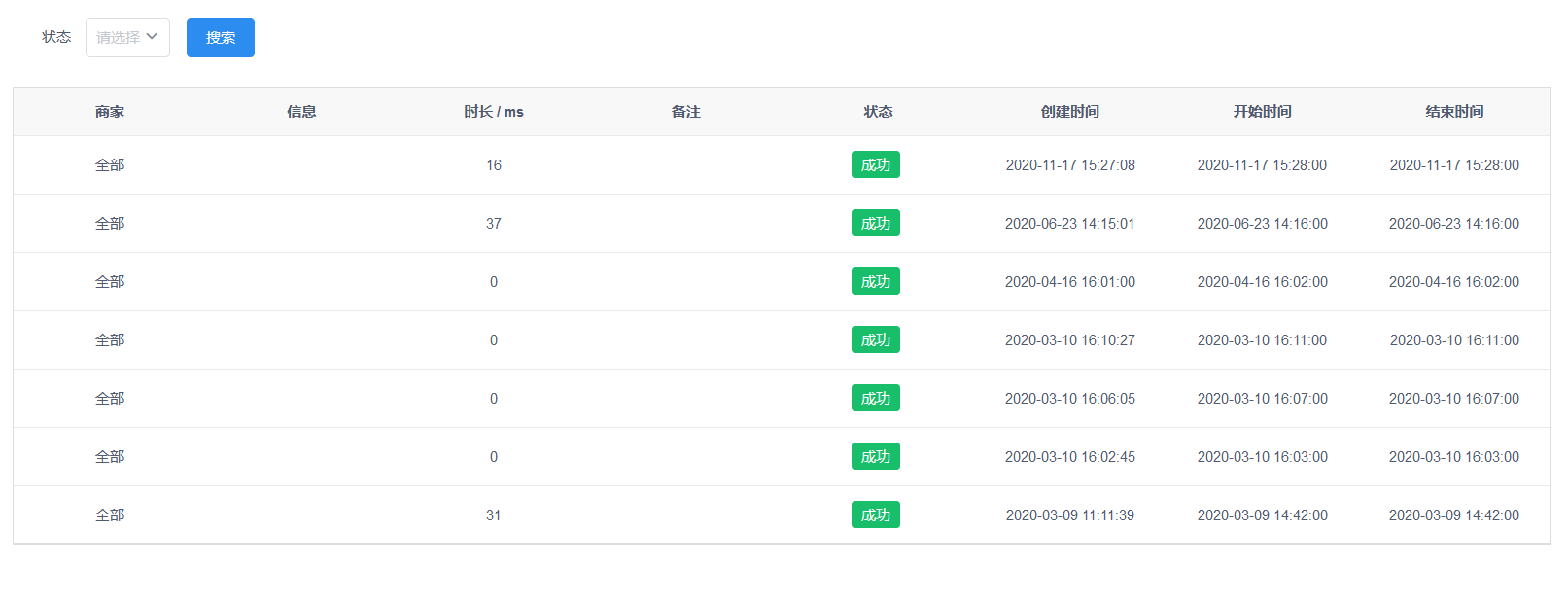Screen dimensions: 1568x603
Task: Click 成功 badge in the 2020-04-16 row
Action: [876, 282]
